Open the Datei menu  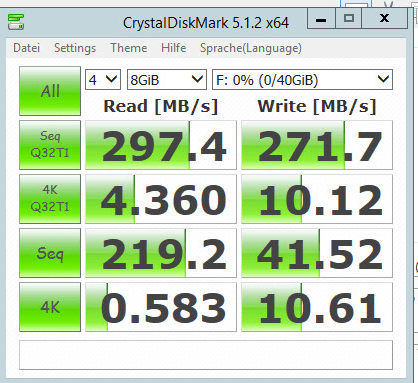tap(27, 48)
